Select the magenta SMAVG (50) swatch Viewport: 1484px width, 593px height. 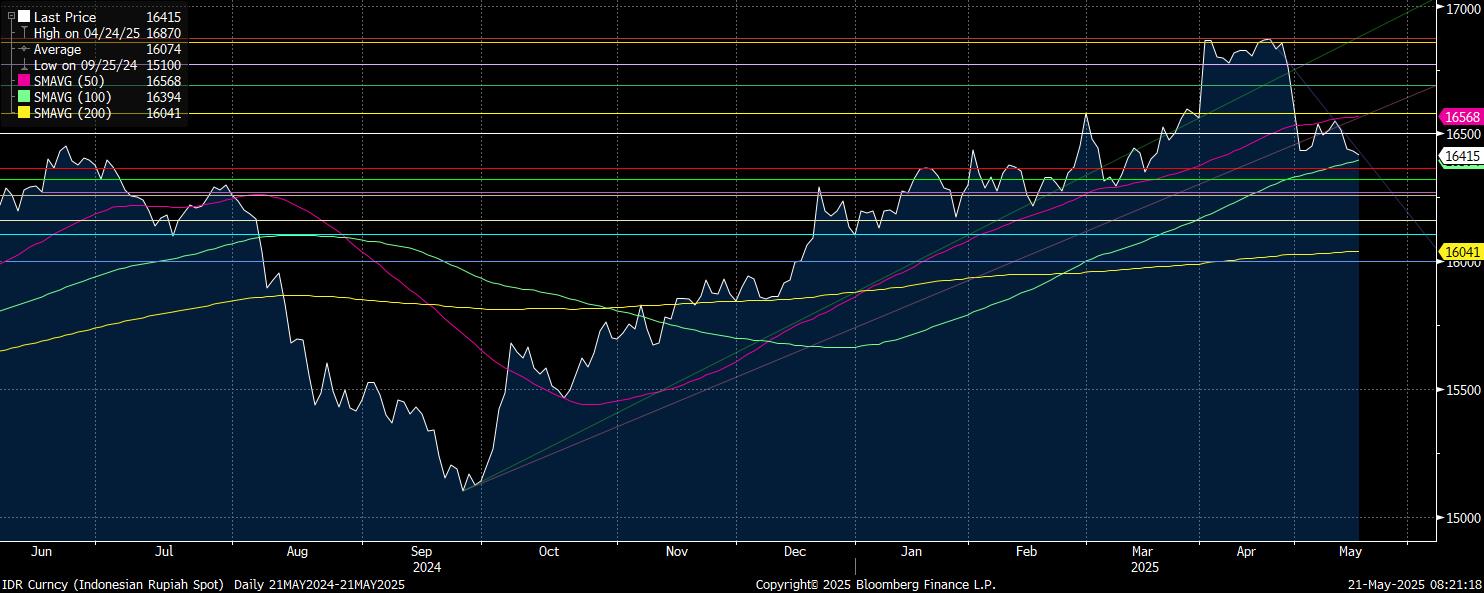(24, 81)
